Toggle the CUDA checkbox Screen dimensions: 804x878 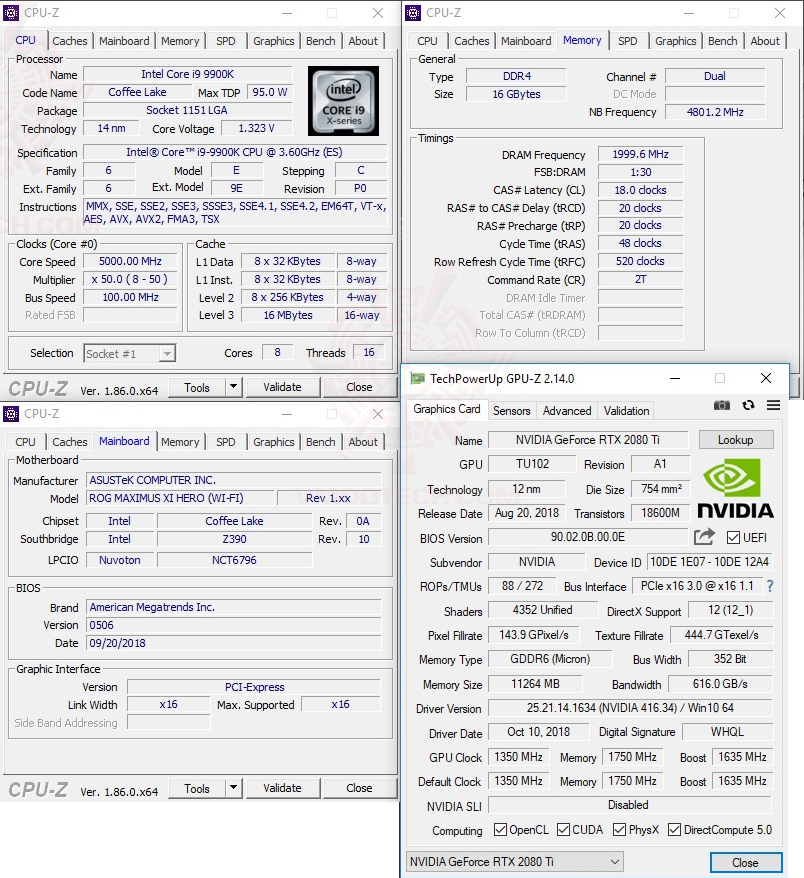[563, 829]
